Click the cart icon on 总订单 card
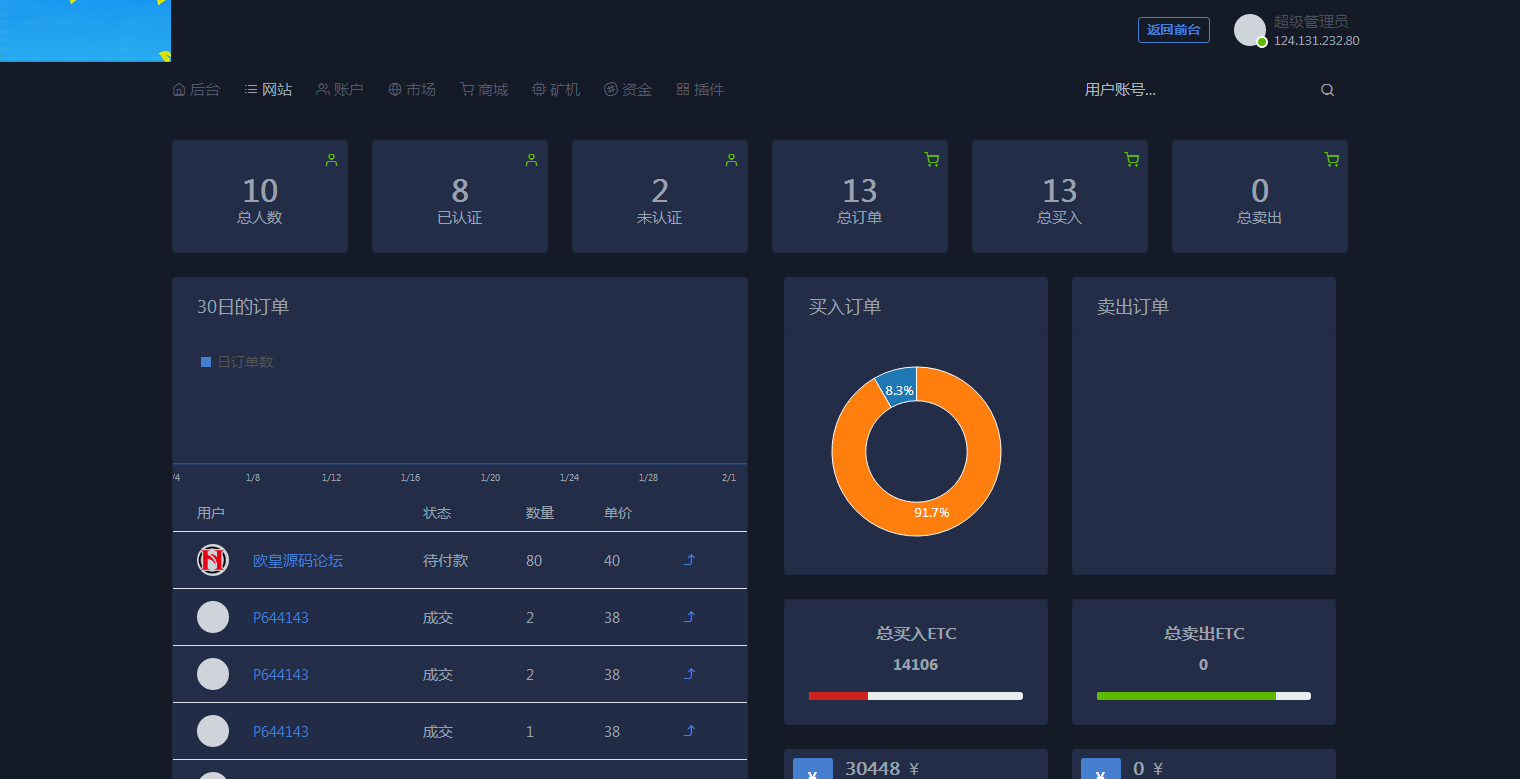The height and width of the screenshot is (779, 1520). tap(931, 159)
